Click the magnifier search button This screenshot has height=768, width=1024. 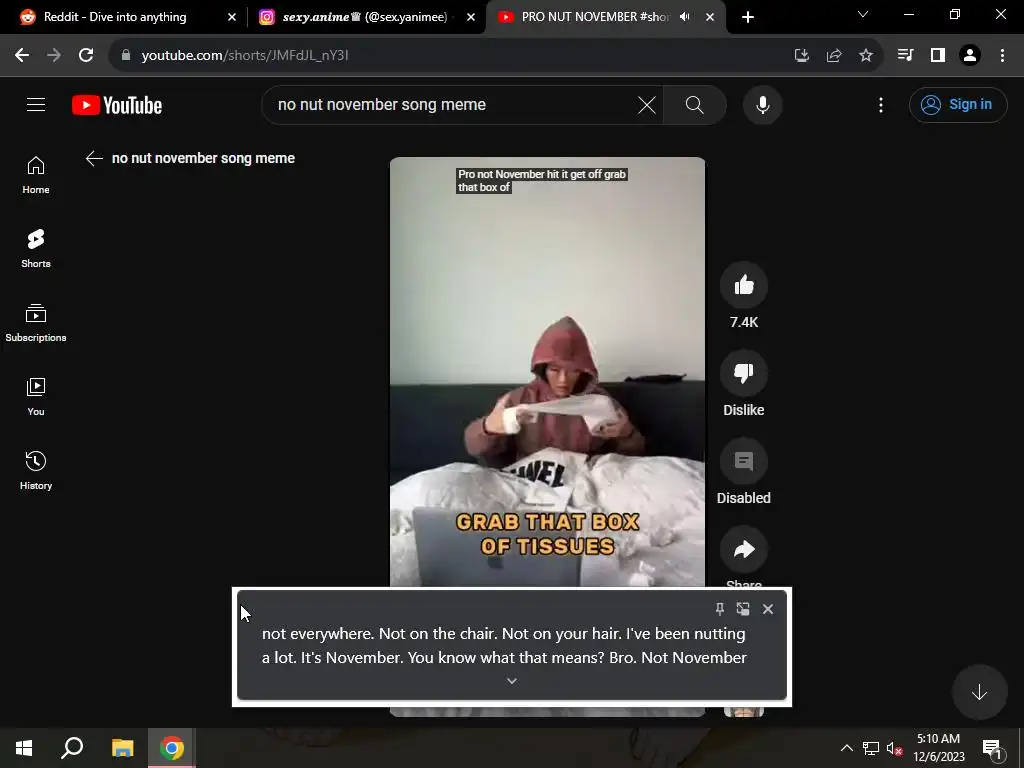tap(695, 104)
